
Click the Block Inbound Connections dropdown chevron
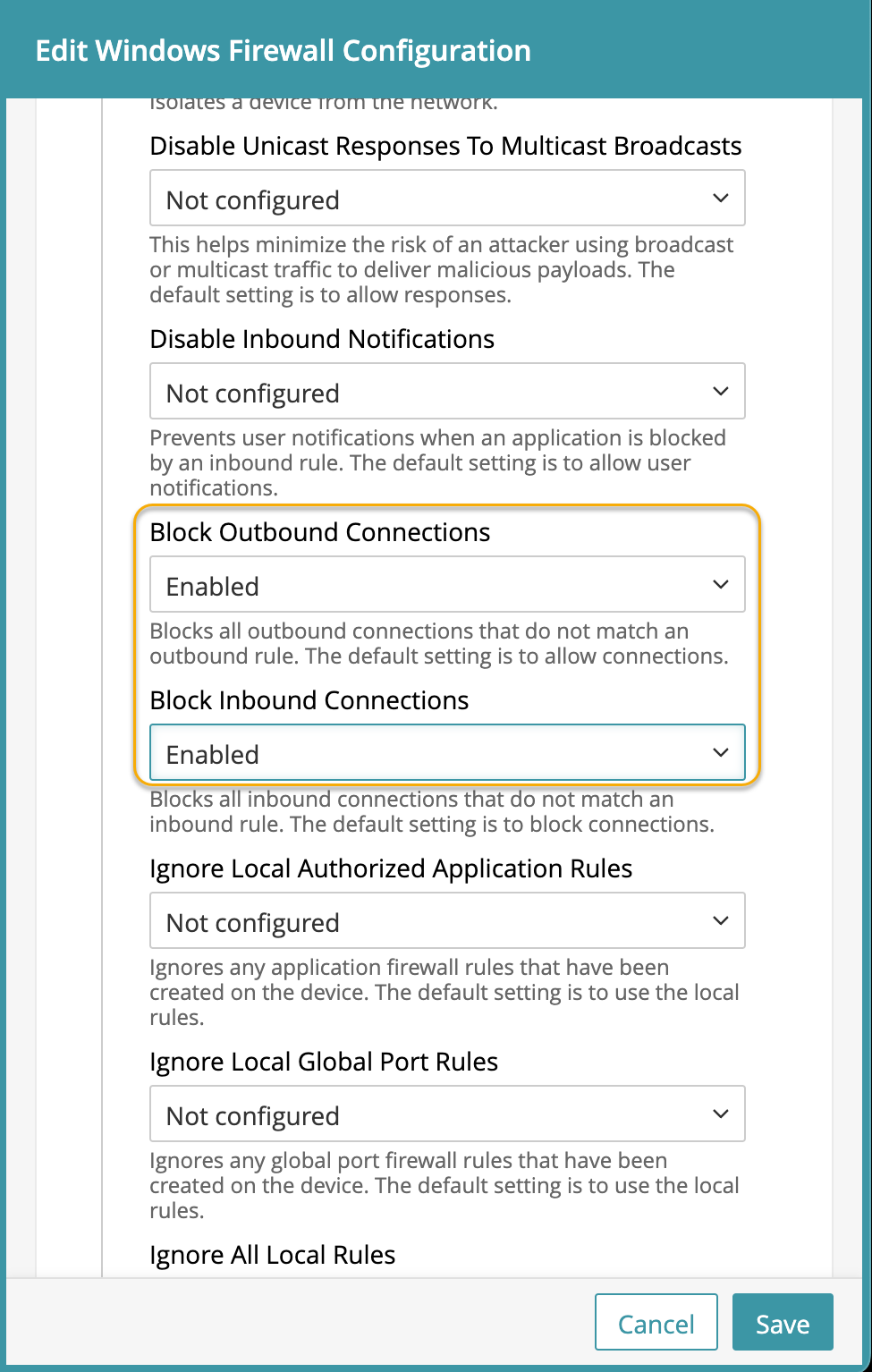click(x=721, y=753)
